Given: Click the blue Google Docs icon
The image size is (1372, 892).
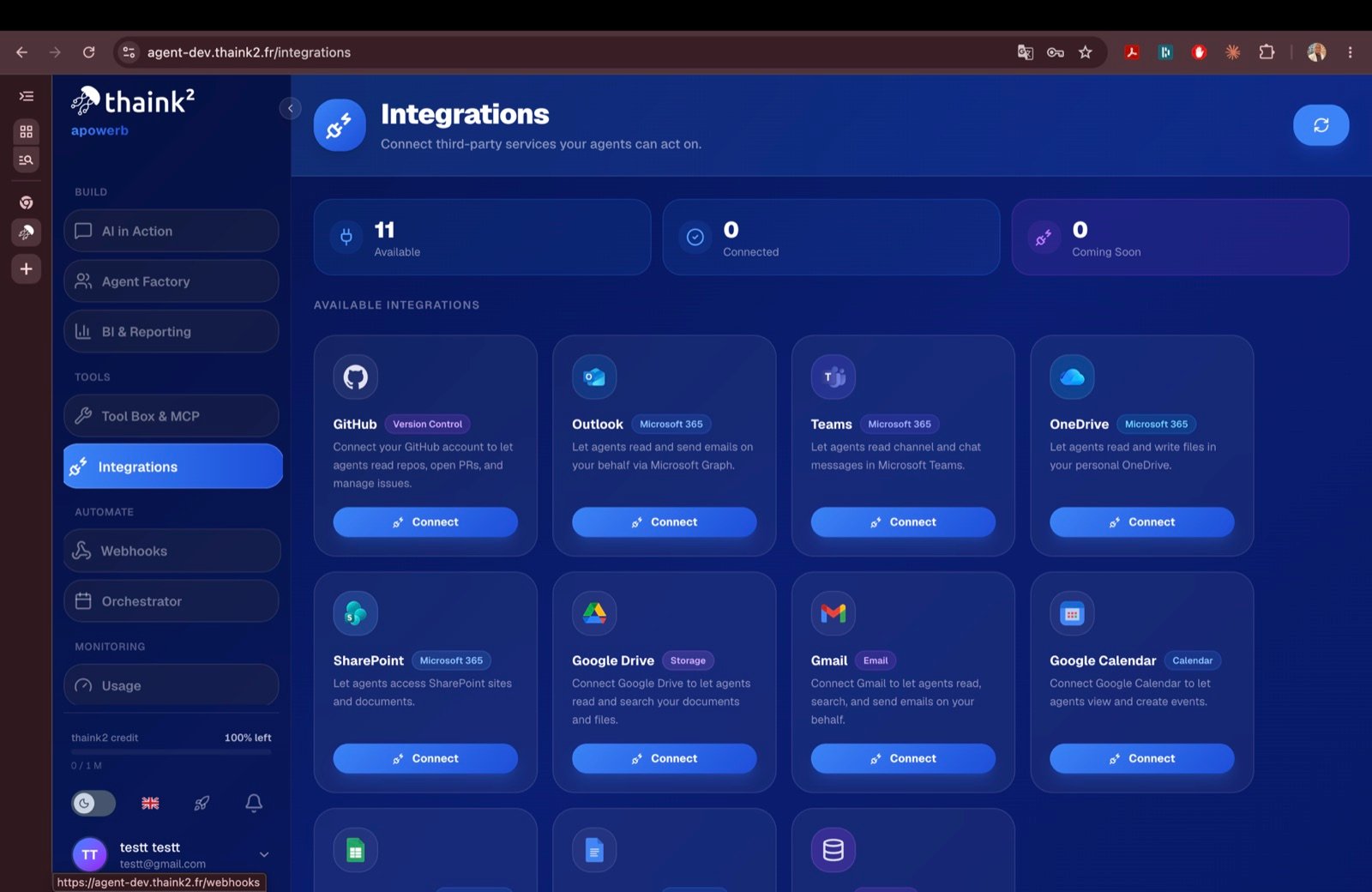Looking at the screenshot, I should pyautogui.click(x=594, y=850).
